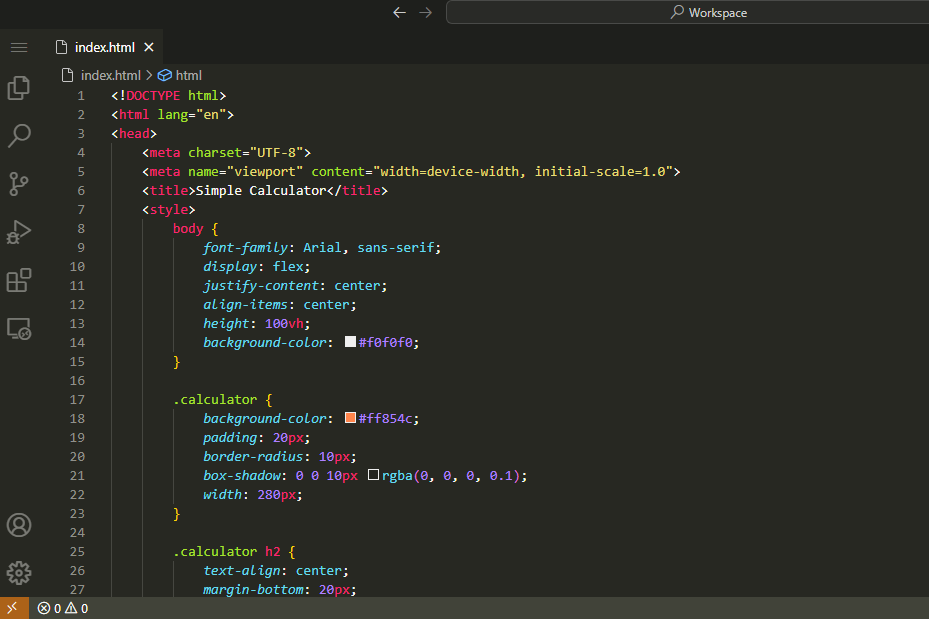The width and height of the screenshot is (929, 619).
Task: Open the #f0f0f0 color swatch picker
Action: 350,342
